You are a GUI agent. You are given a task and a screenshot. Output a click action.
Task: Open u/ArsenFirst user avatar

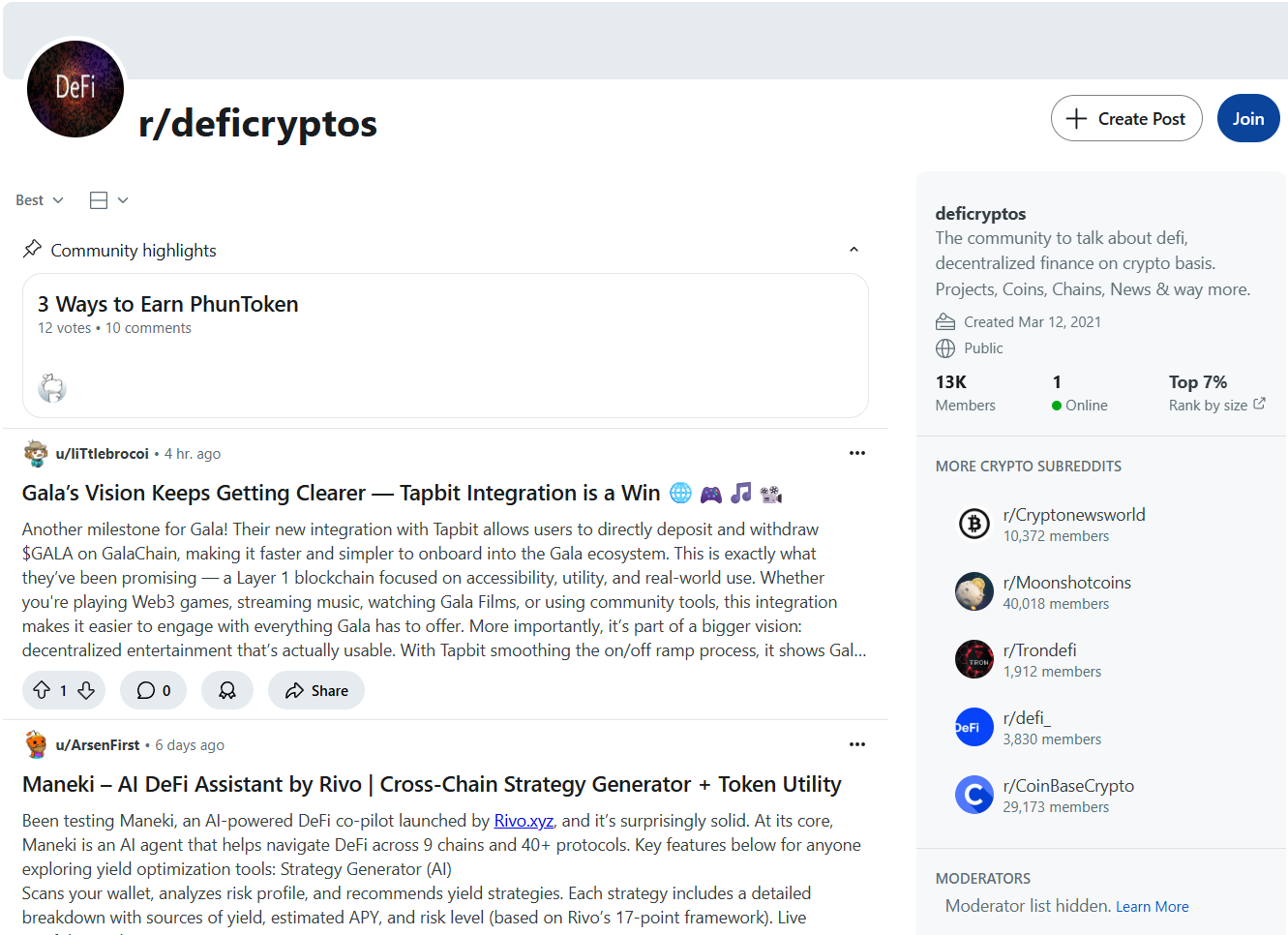coord(37,744)
